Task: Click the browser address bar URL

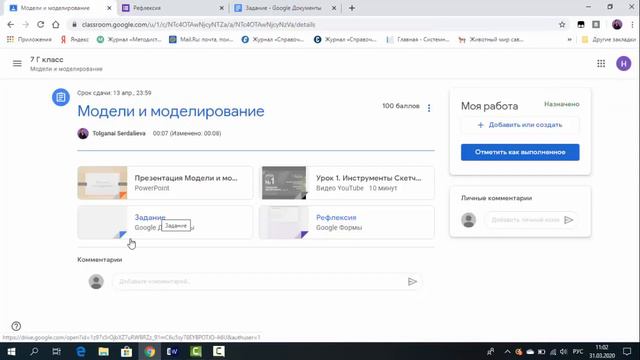Action: click(x=198, y=24)
